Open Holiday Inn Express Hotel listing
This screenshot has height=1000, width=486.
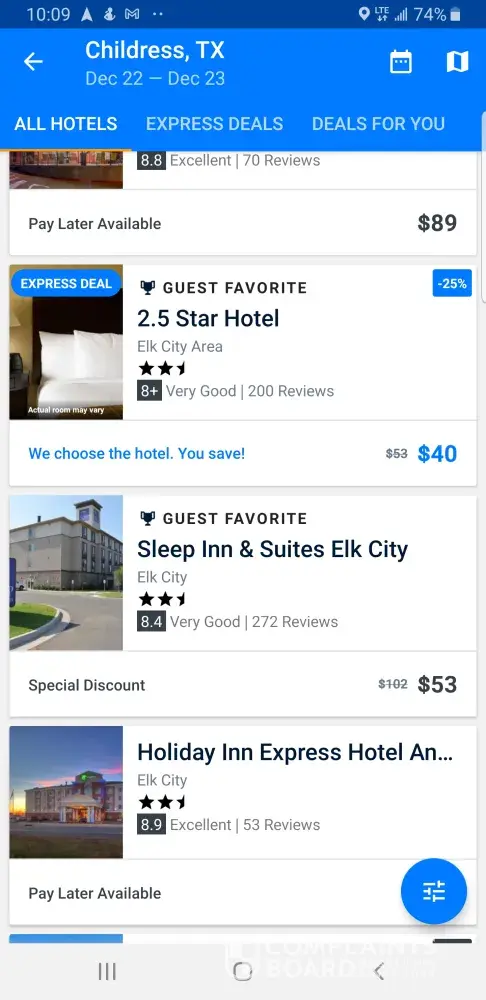(295, 753)
